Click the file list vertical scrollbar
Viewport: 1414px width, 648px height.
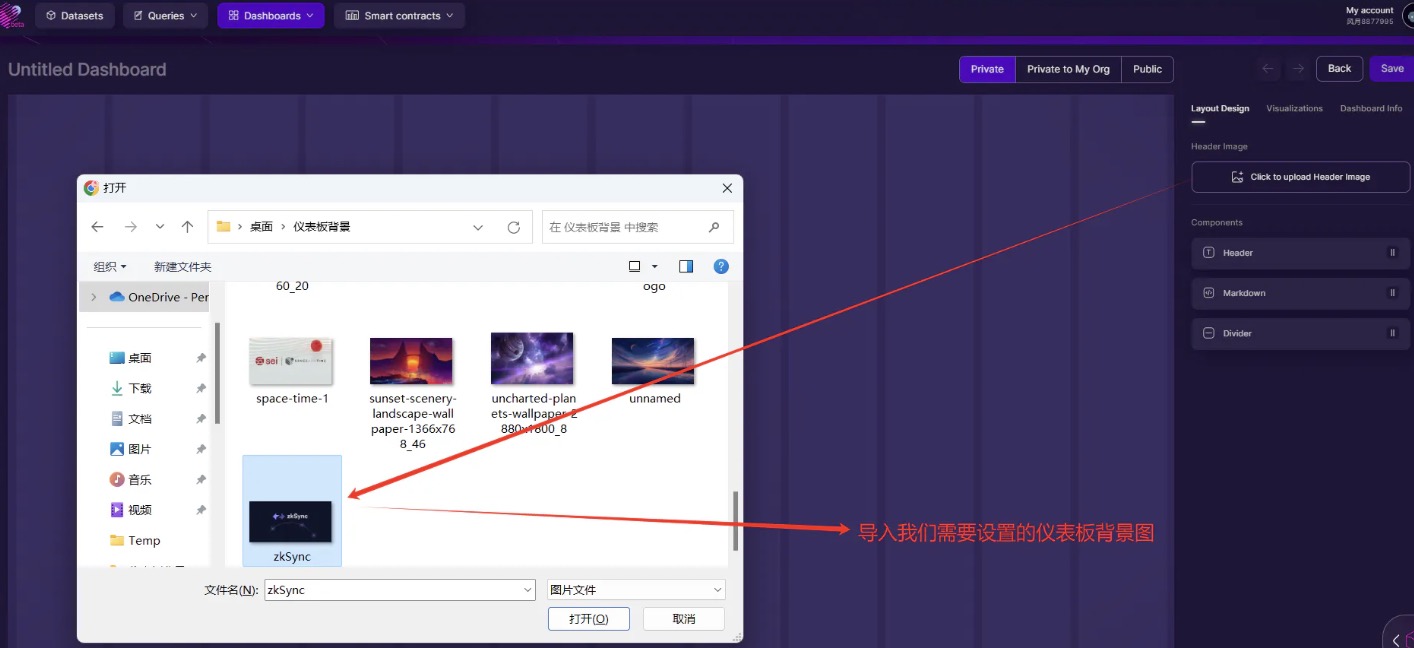click(736, 520)
